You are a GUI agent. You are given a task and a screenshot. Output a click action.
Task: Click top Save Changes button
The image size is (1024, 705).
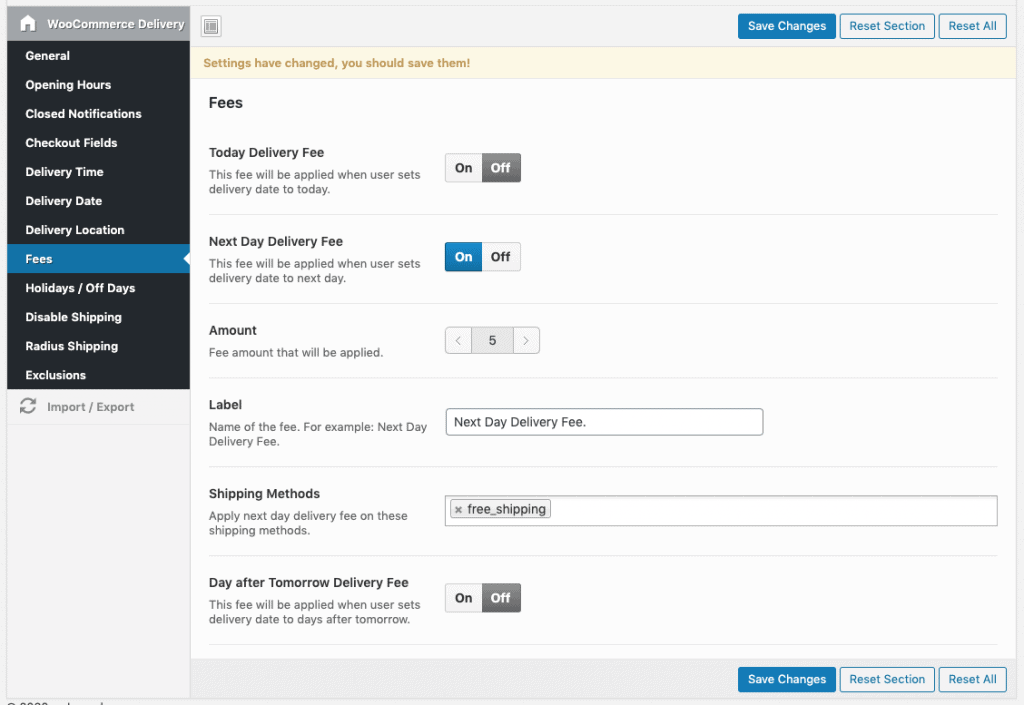point(787,26)
